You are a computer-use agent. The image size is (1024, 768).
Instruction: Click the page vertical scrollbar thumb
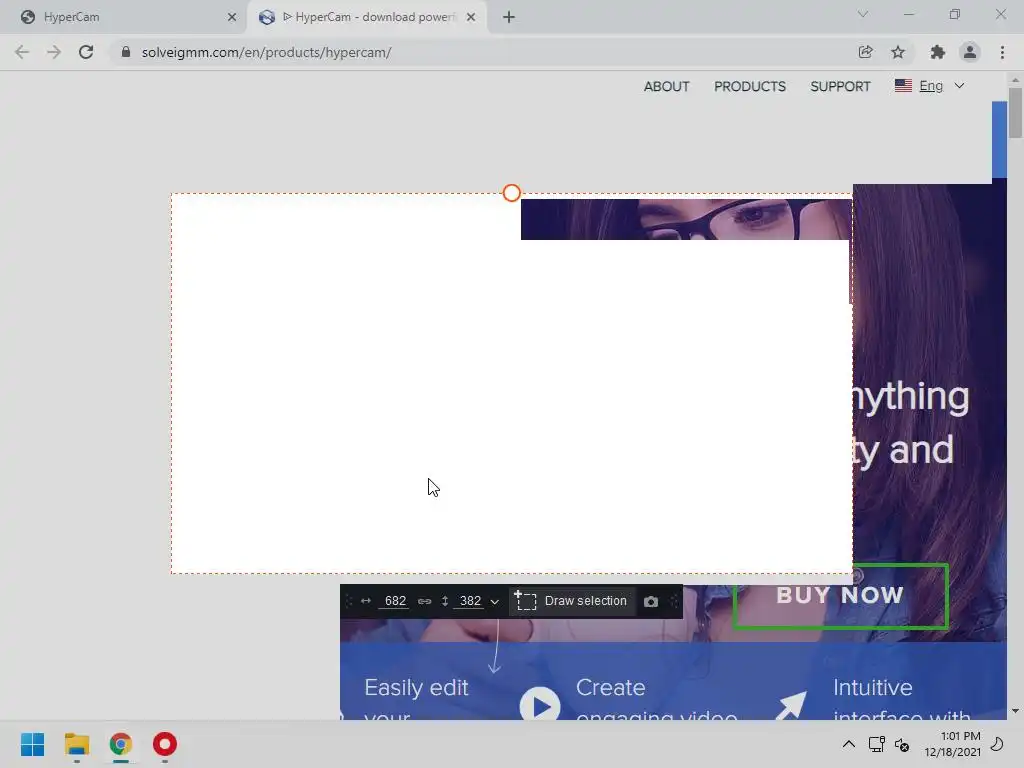[1015, 113]
